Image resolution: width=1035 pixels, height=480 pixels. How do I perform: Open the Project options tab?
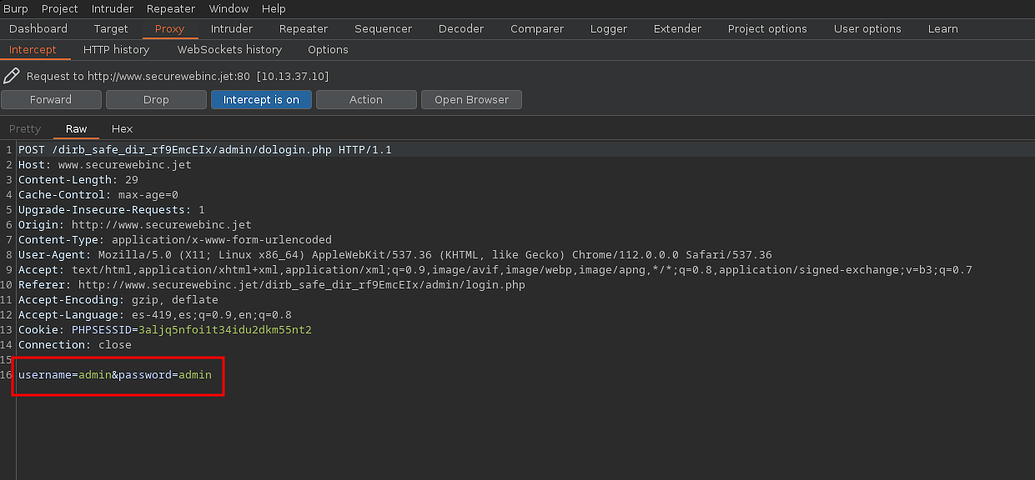(767, 29)
